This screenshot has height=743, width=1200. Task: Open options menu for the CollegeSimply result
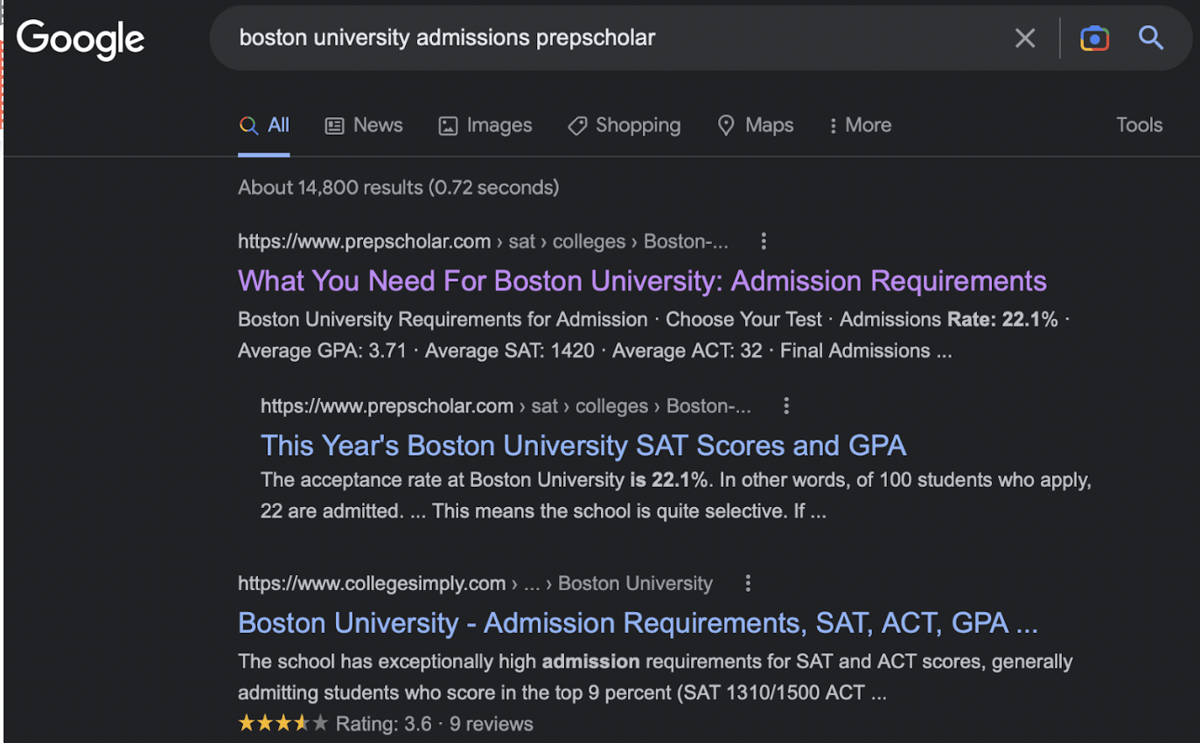click(x=748, y=582)
